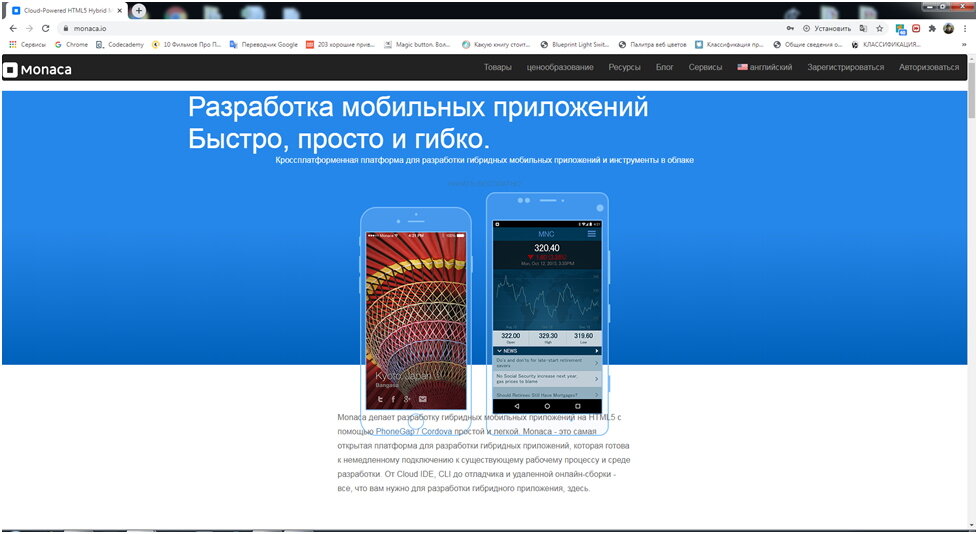Click heading Разработка мобильных приложений
The image size is (978, 534).
pyautogui.click(x=419, y=107)
